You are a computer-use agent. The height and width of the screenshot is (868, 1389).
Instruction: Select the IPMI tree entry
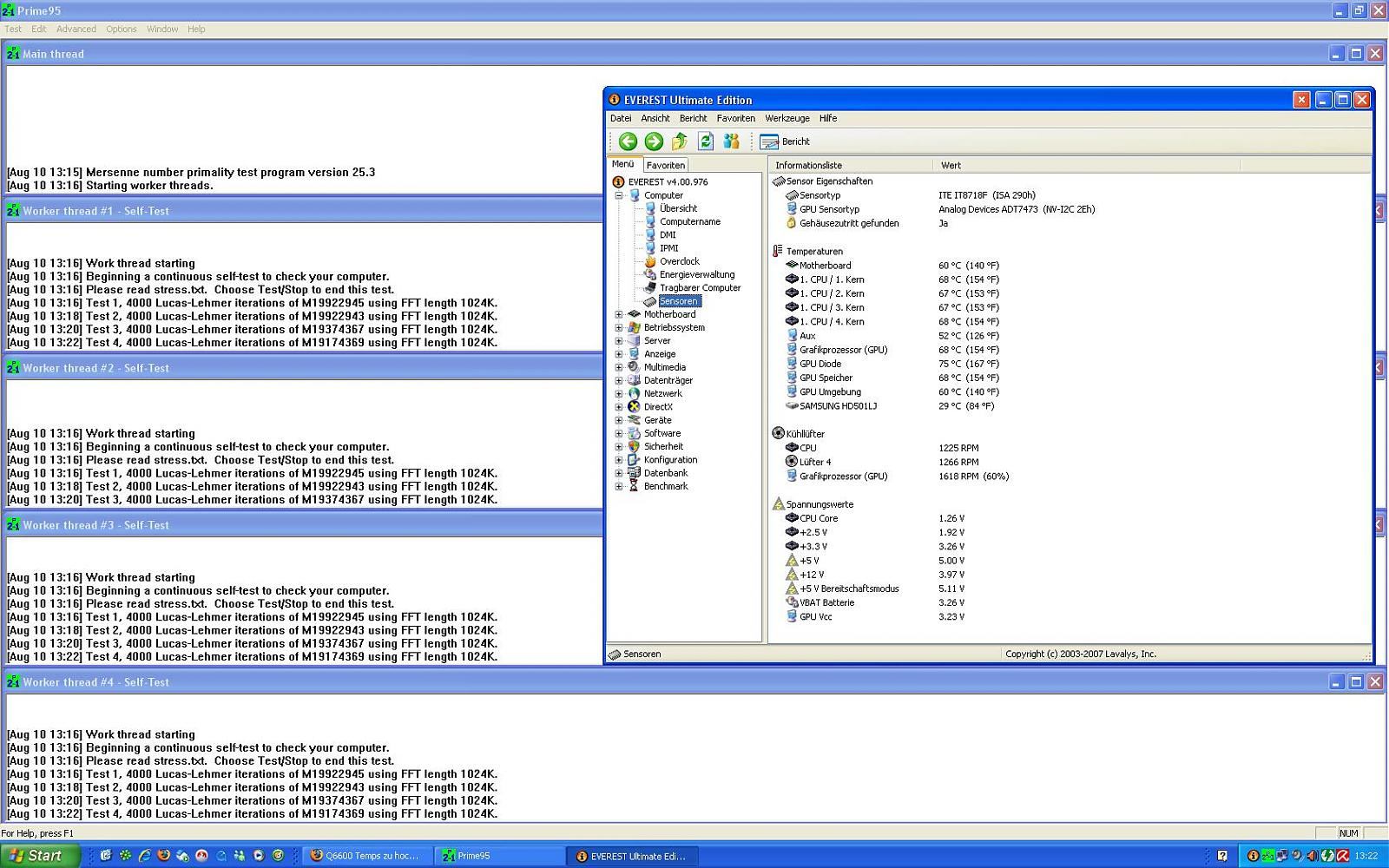point(668,248)
